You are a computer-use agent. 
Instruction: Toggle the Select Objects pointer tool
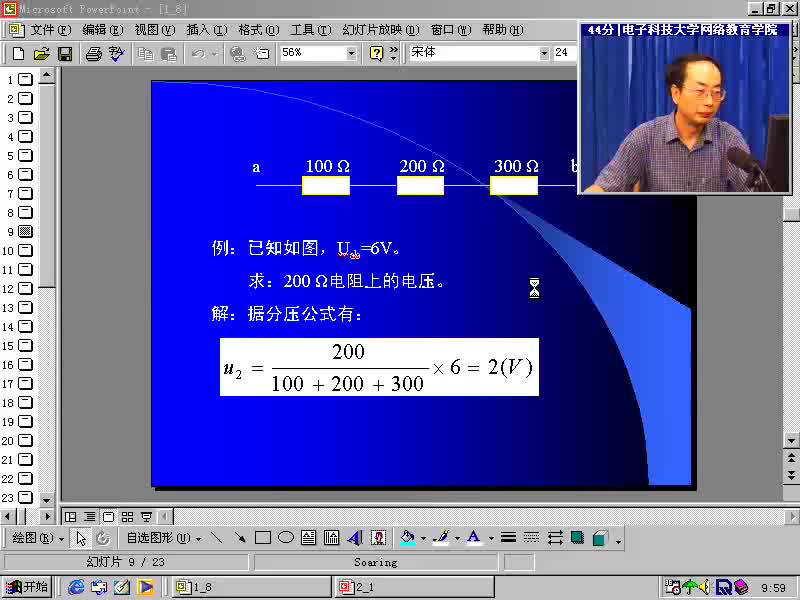point(81,538)
